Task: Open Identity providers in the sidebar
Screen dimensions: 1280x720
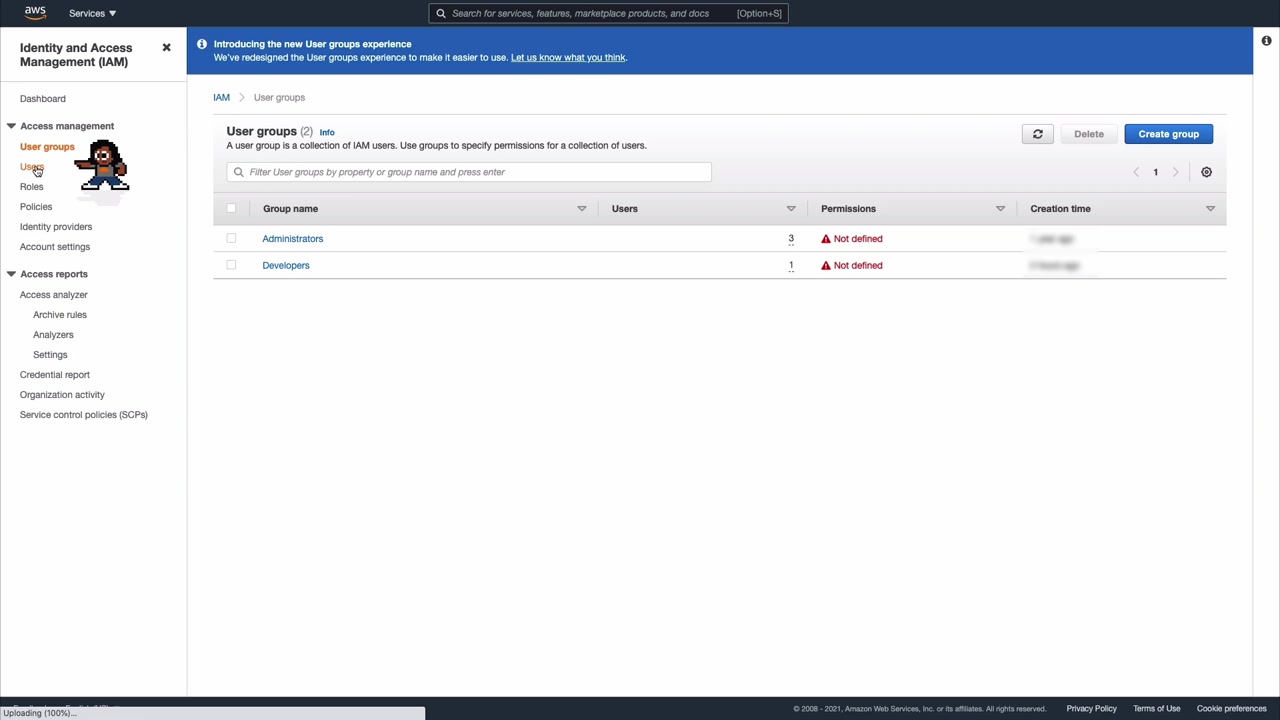Action: click(56, 227)
